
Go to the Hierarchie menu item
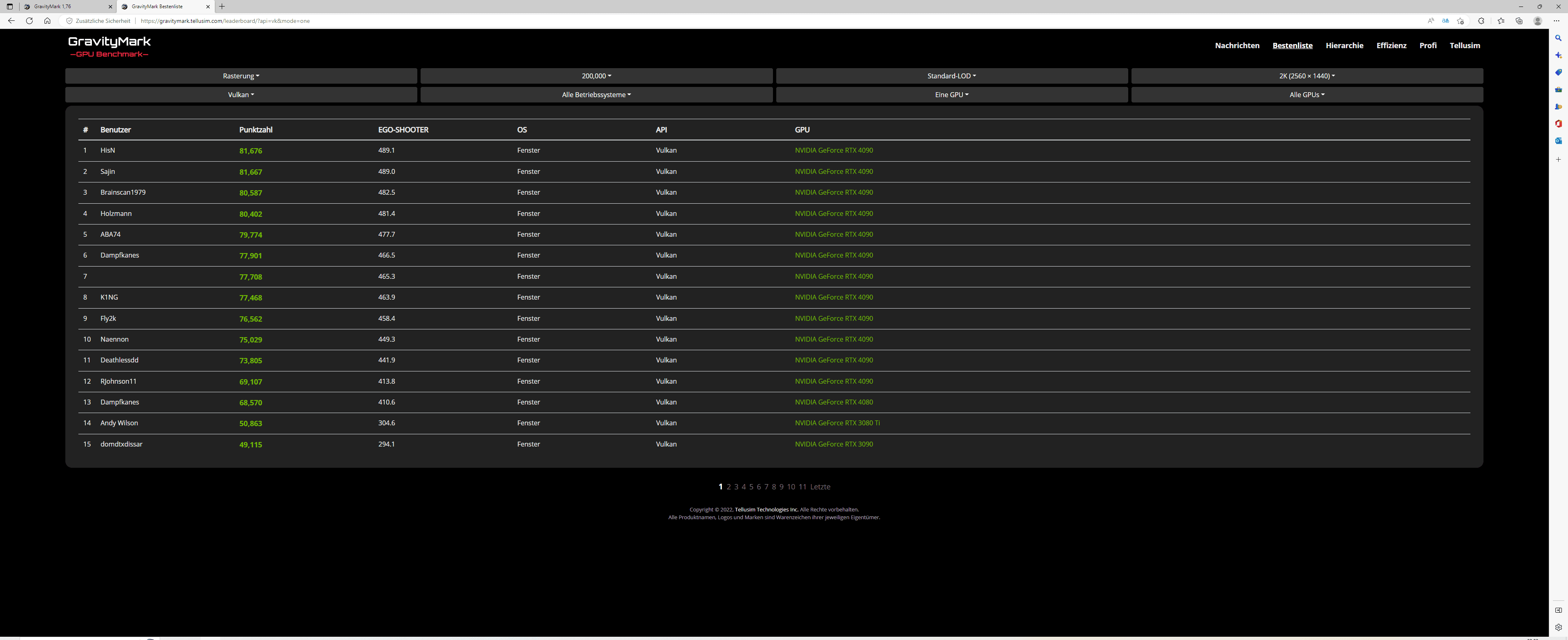[1344, 46]
